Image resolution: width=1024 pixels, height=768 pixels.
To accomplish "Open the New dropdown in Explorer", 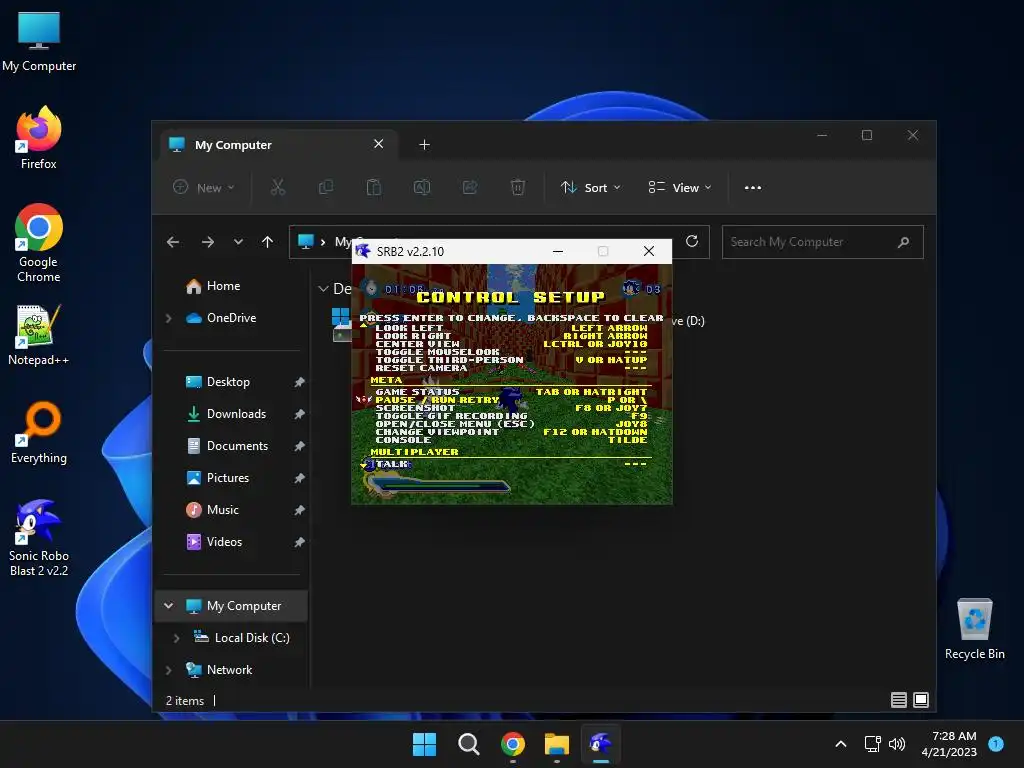I will coord(204,187).
